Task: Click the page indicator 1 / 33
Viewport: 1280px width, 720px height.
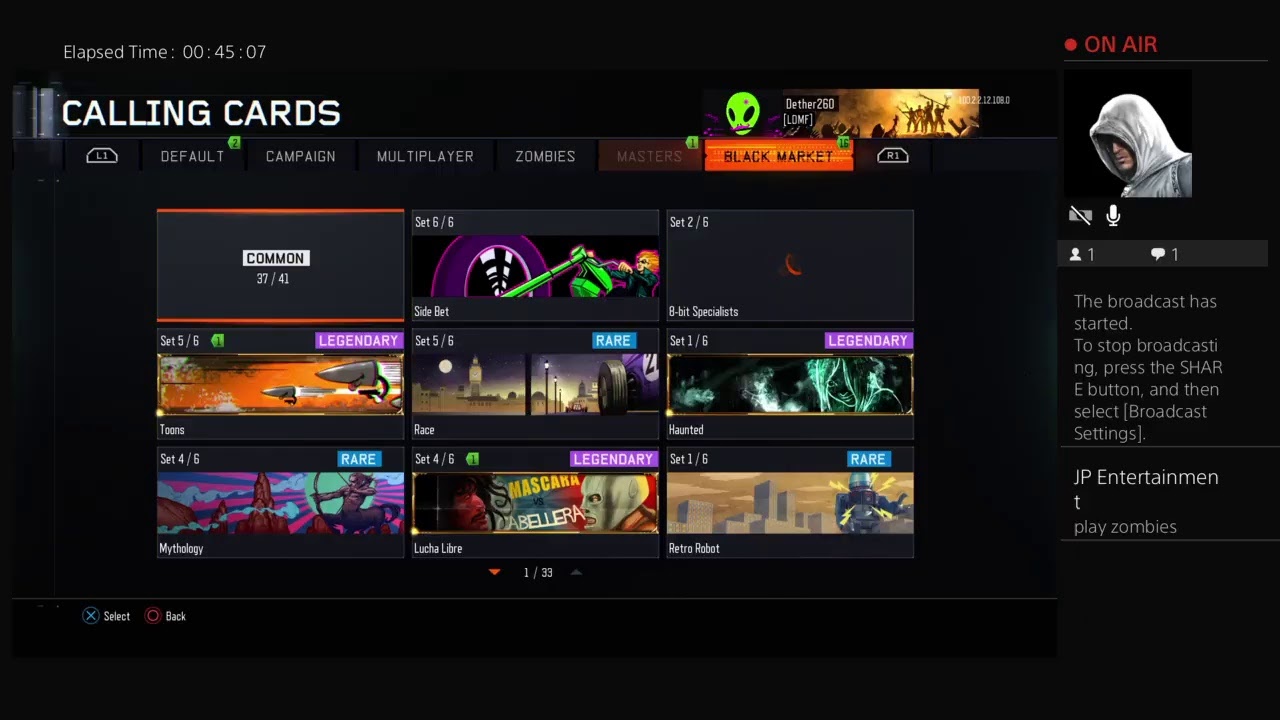Action: [x=538, y=573]
